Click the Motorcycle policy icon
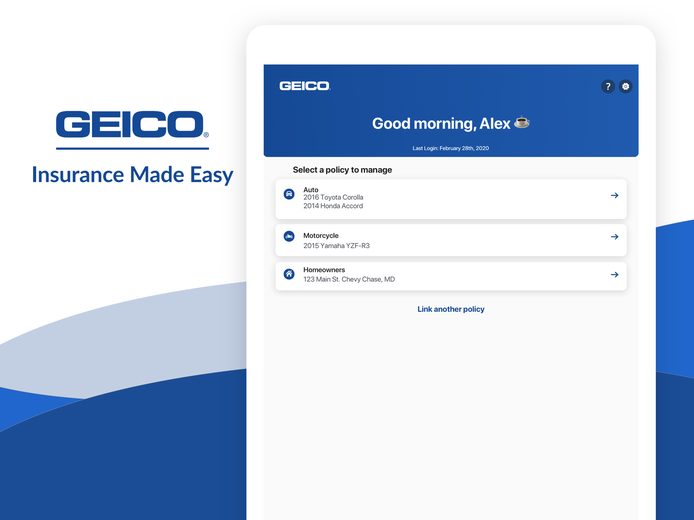Image resolution: width=694 pixels, height=520 pixels. (289, 236)
